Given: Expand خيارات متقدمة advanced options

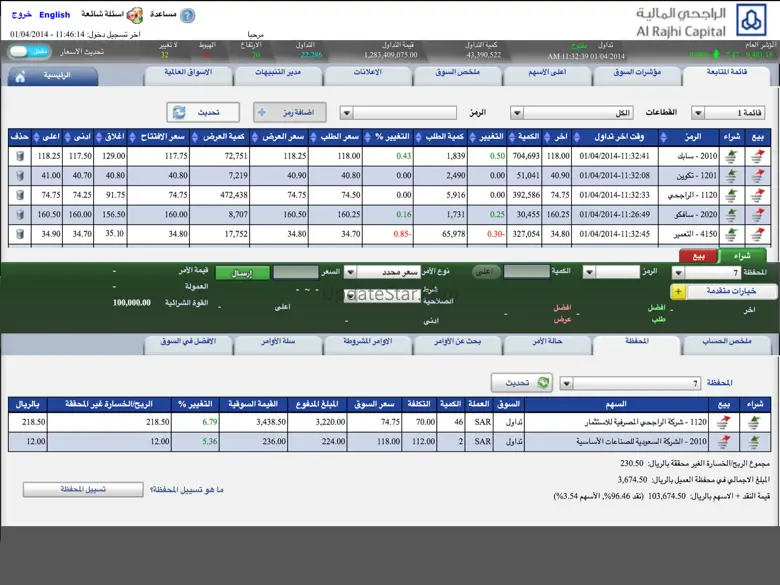Looking at the screenshot, I should point(725,292).
